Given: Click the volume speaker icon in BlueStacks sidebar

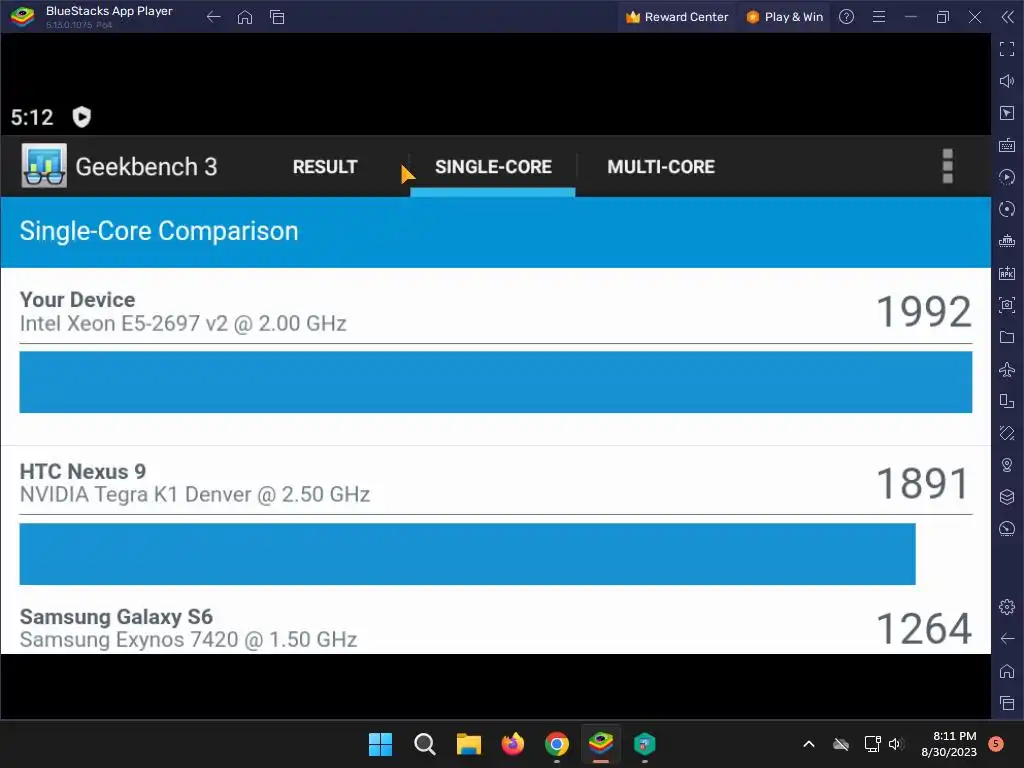Looking at the screenshot, I should (x=1006, y=81).
